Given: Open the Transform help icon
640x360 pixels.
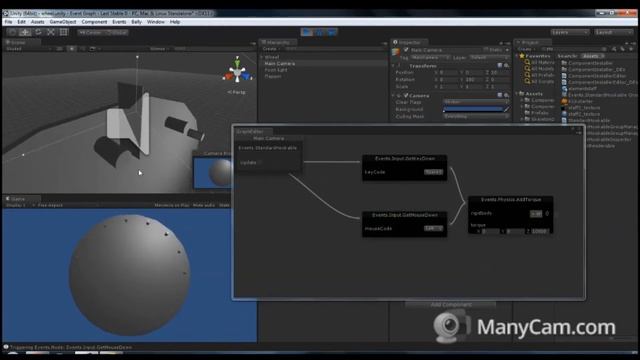Looking at the screenshot, I should click(x=500, y=65).
